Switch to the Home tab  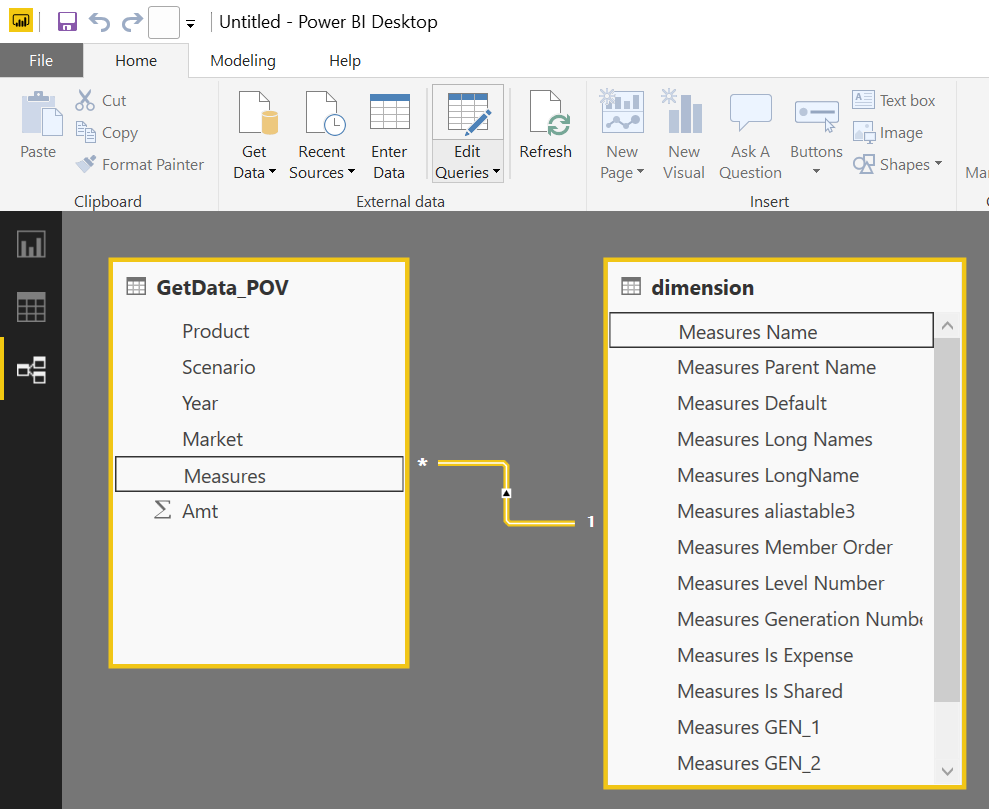coord(136,61)
